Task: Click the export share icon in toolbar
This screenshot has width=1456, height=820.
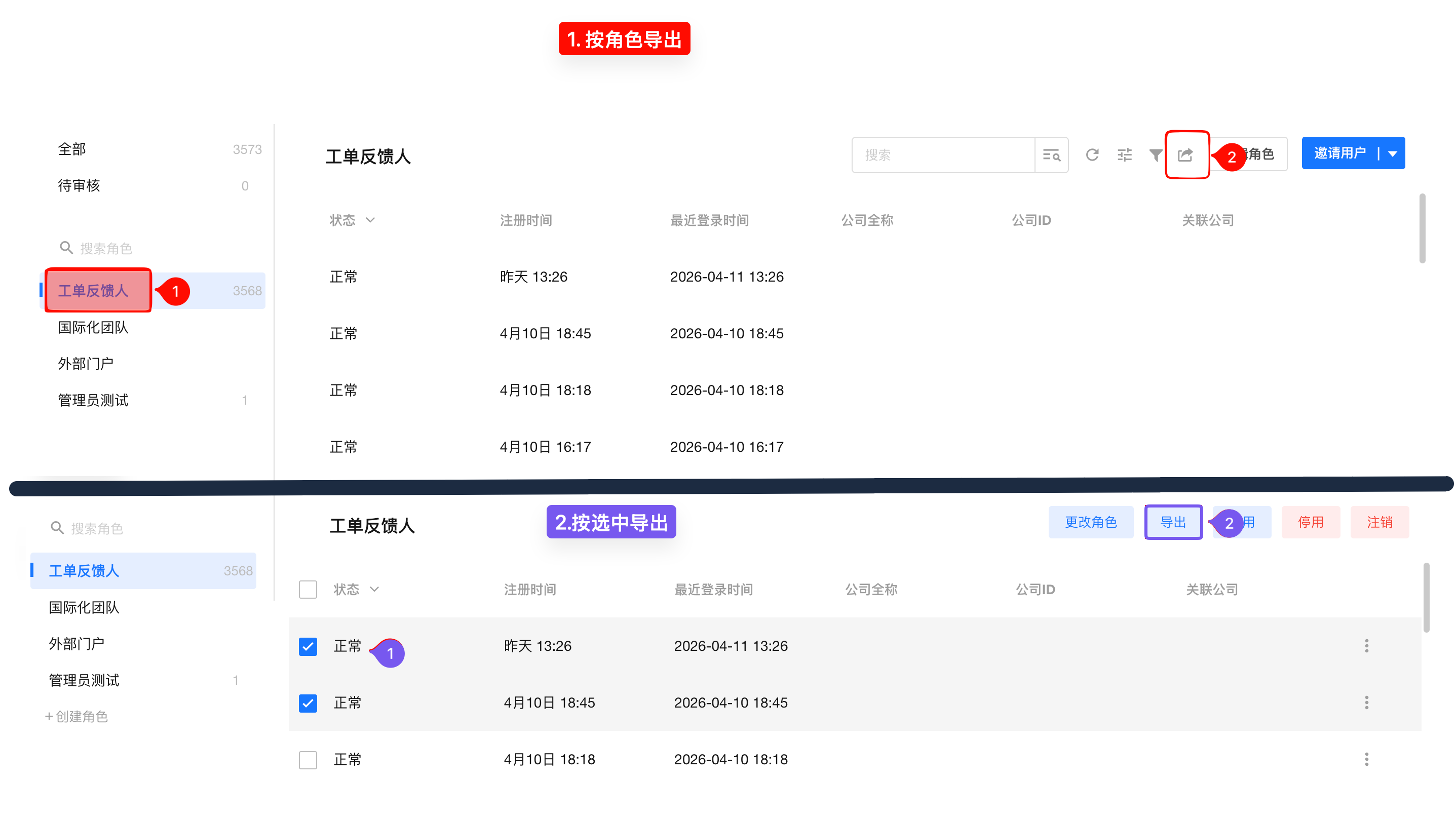Action: (x=1185, y=155)
